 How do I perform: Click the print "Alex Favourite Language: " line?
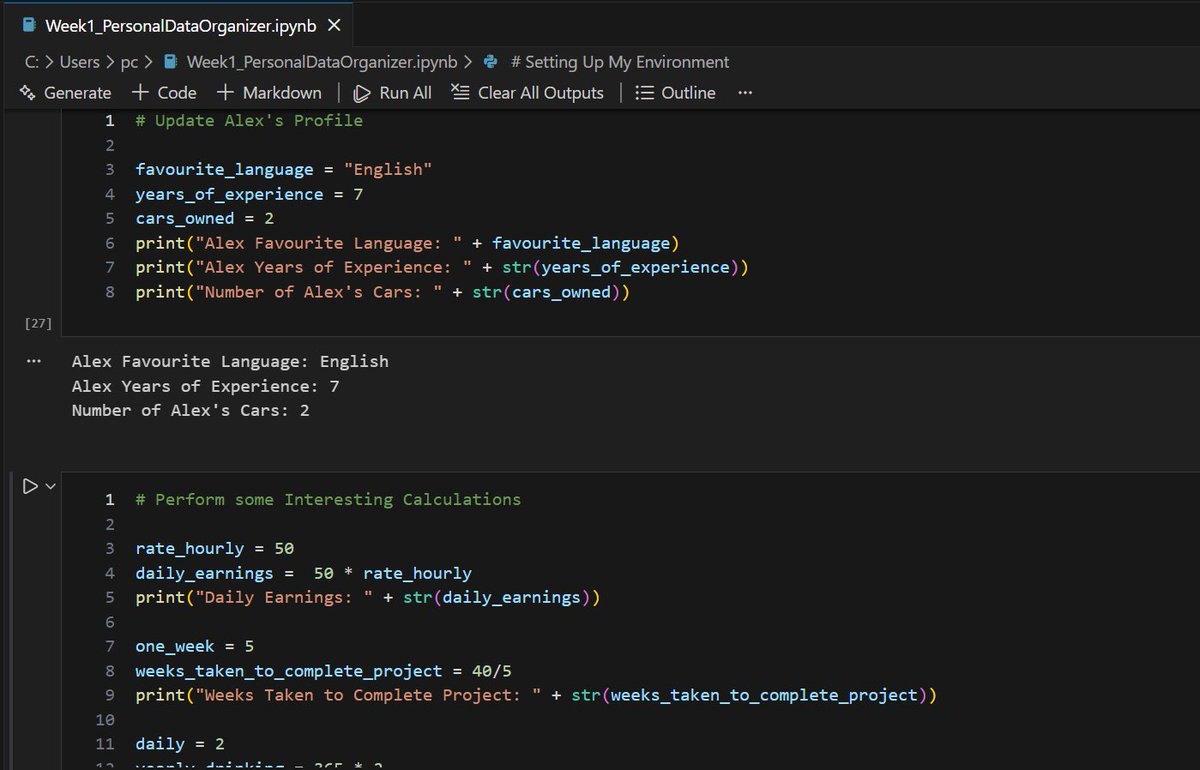tap(407, 243)
